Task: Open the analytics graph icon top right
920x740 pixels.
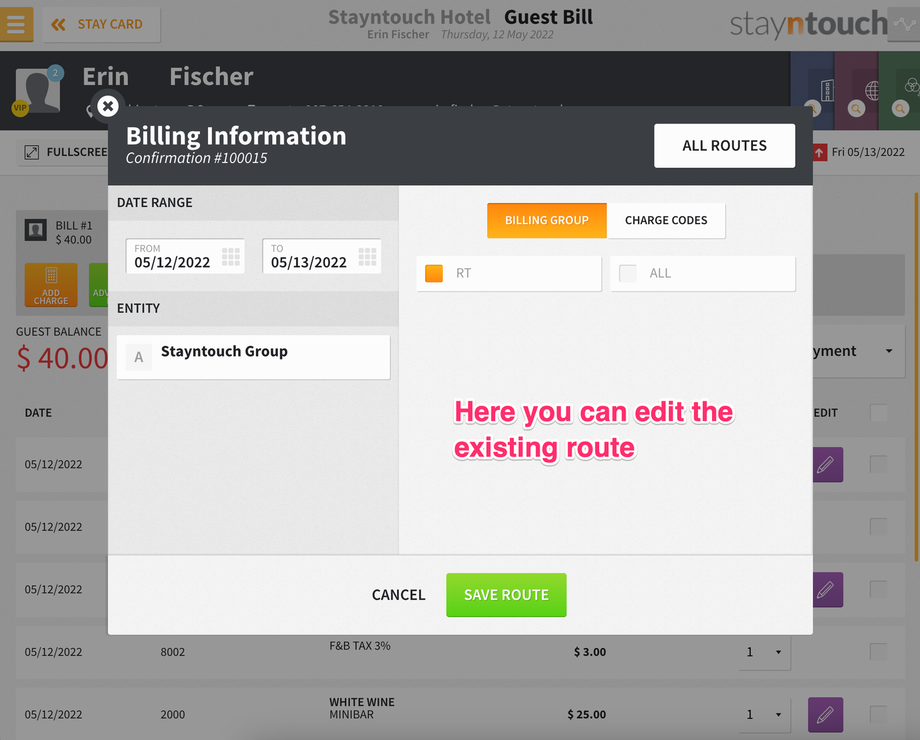Action: click(904, 24)
